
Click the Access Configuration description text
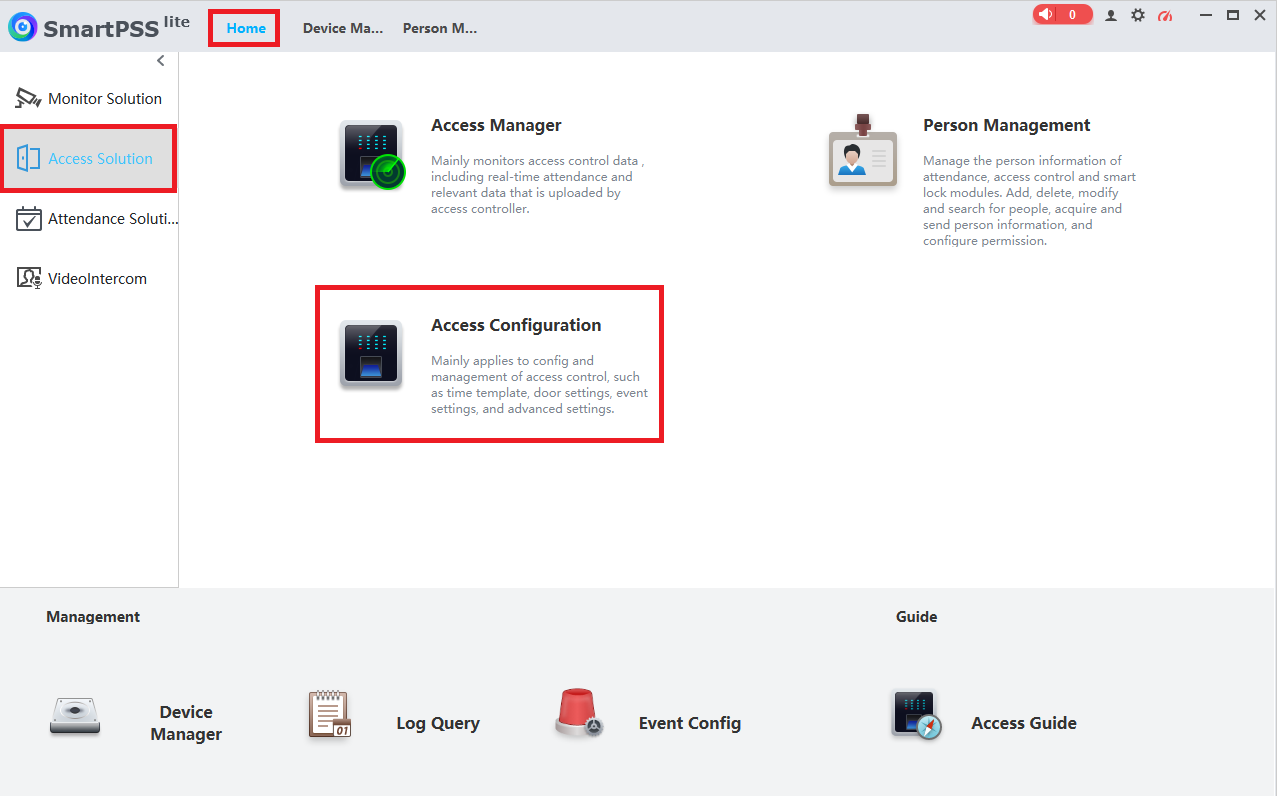pos(540,385)
